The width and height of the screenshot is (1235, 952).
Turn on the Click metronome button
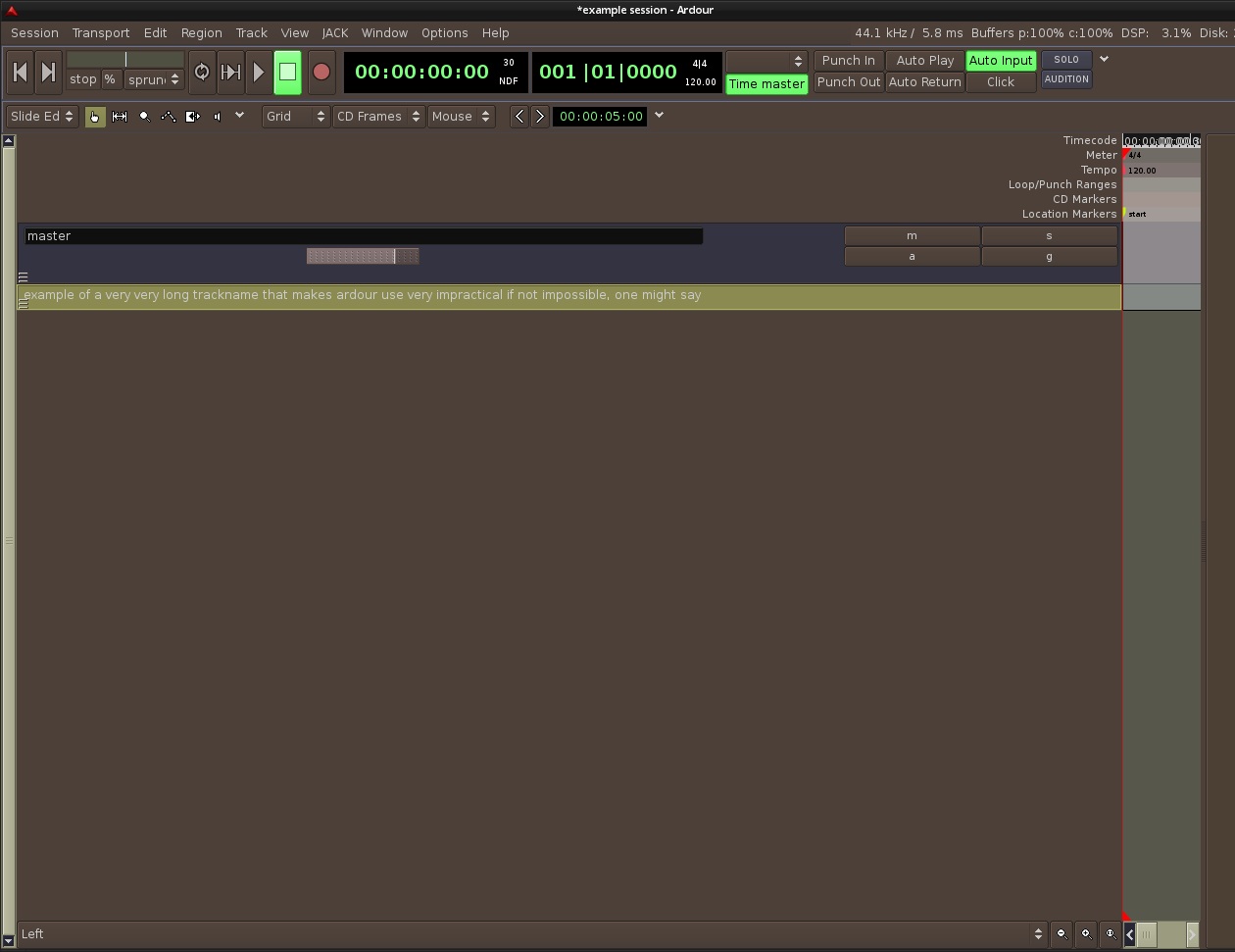point(1000,82)
